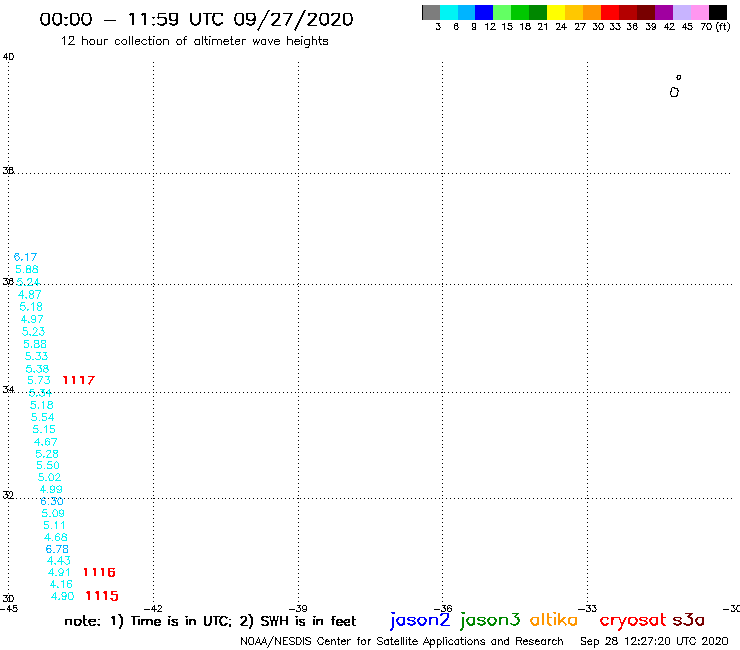Click the title '00:00 – 11:59 UTC 09/27/2020'

(196, 20)
